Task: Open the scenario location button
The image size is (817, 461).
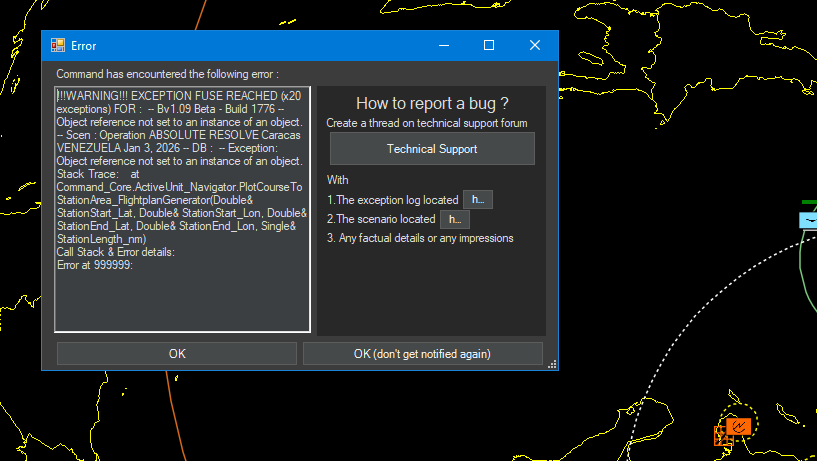Action: 455,219
